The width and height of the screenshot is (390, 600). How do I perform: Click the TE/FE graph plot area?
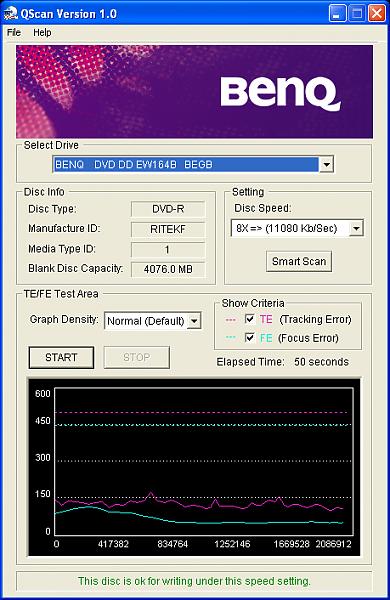click(x=204, y=461)
